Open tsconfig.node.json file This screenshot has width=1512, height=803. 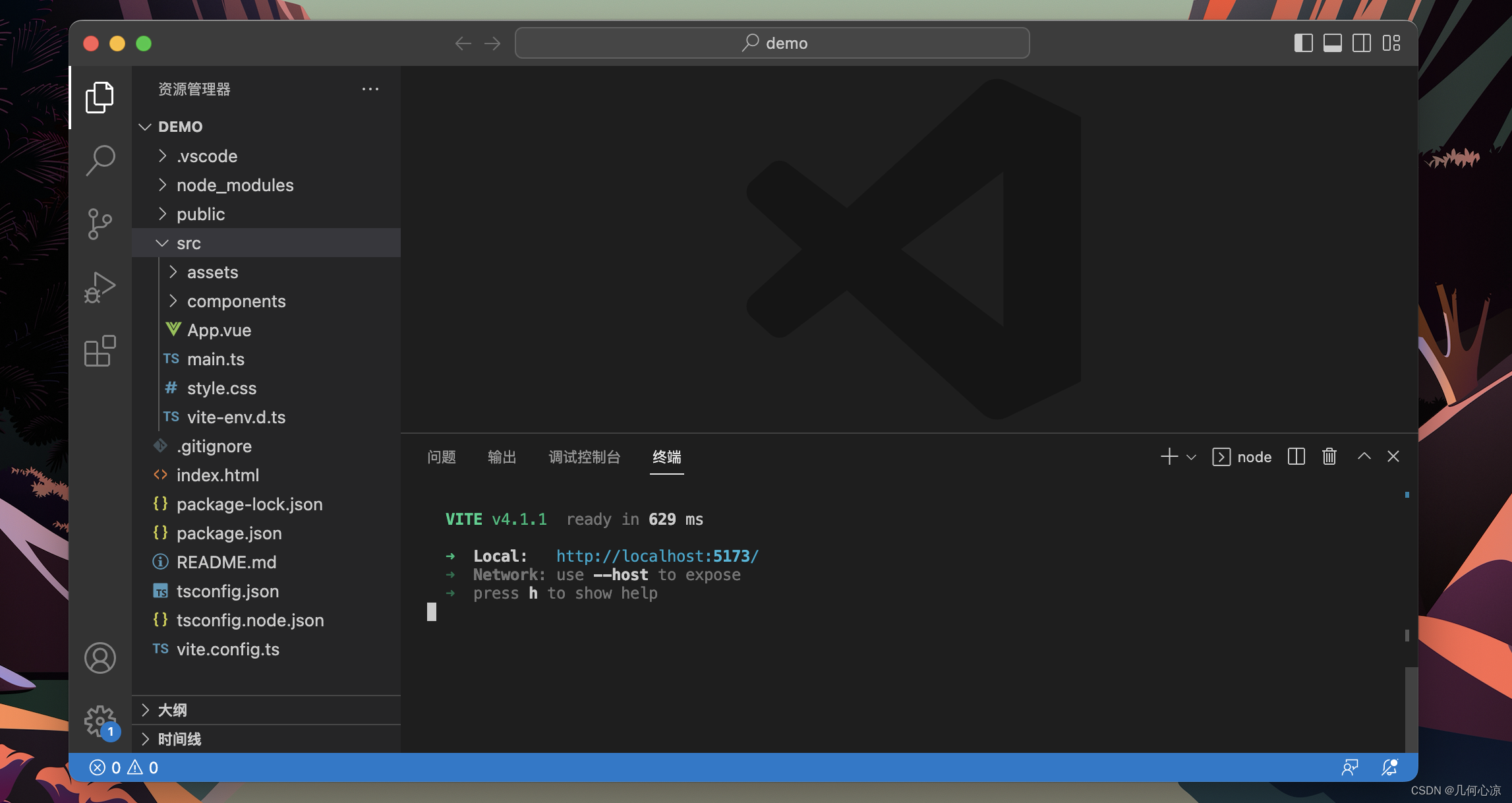pyautogui.click(x=266, y=620)
